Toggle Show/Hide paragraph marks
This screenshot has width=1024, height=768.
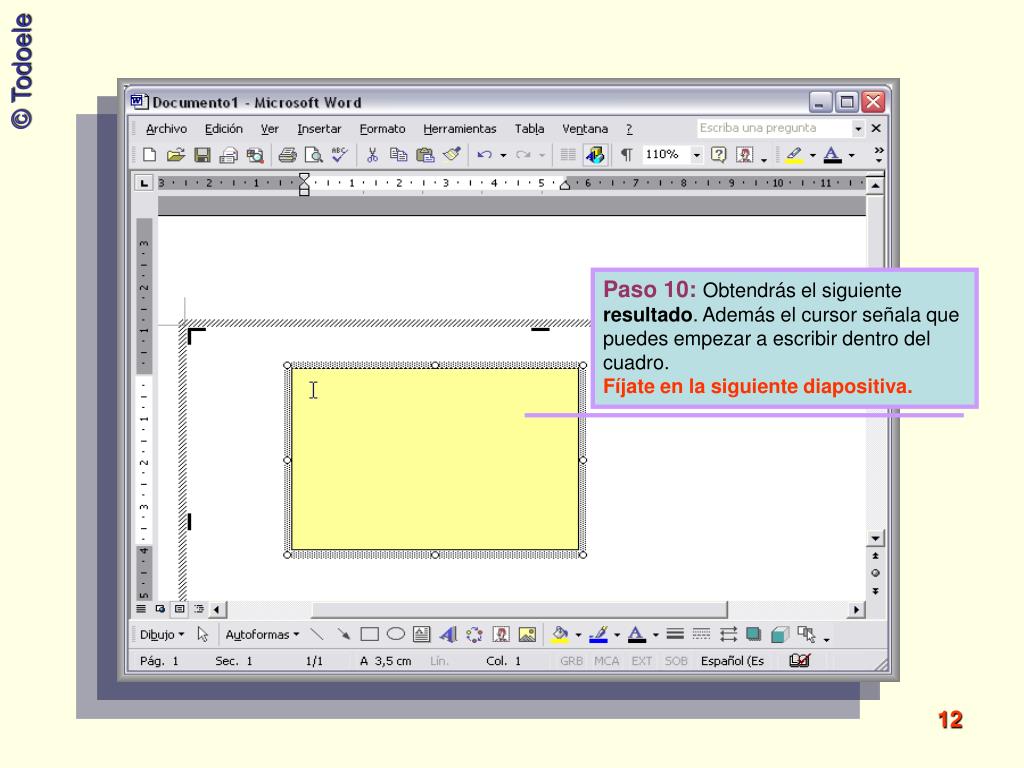tap(626, 155)
